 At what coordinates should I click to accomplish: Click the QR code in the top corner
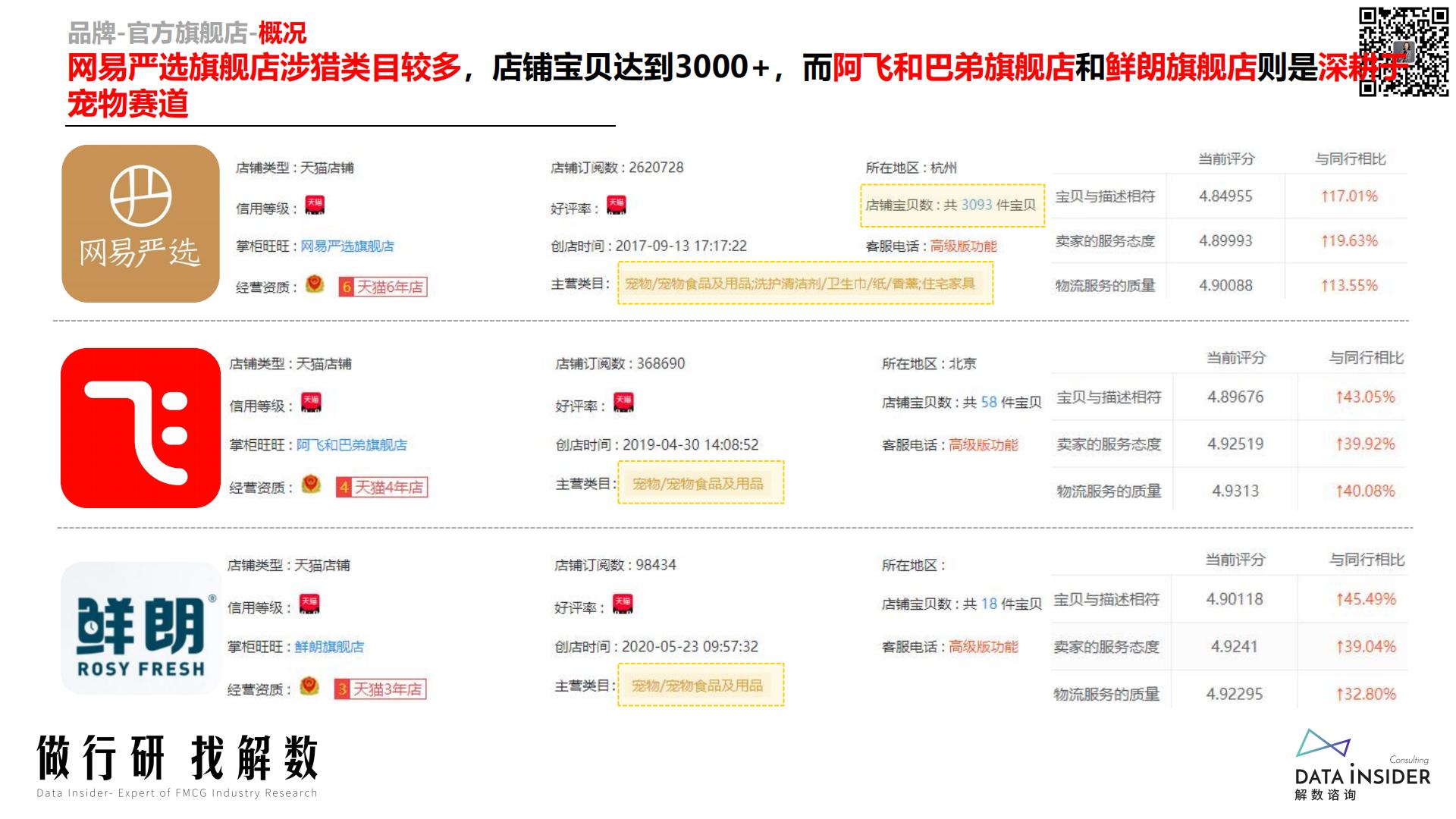click(1403, 52)
